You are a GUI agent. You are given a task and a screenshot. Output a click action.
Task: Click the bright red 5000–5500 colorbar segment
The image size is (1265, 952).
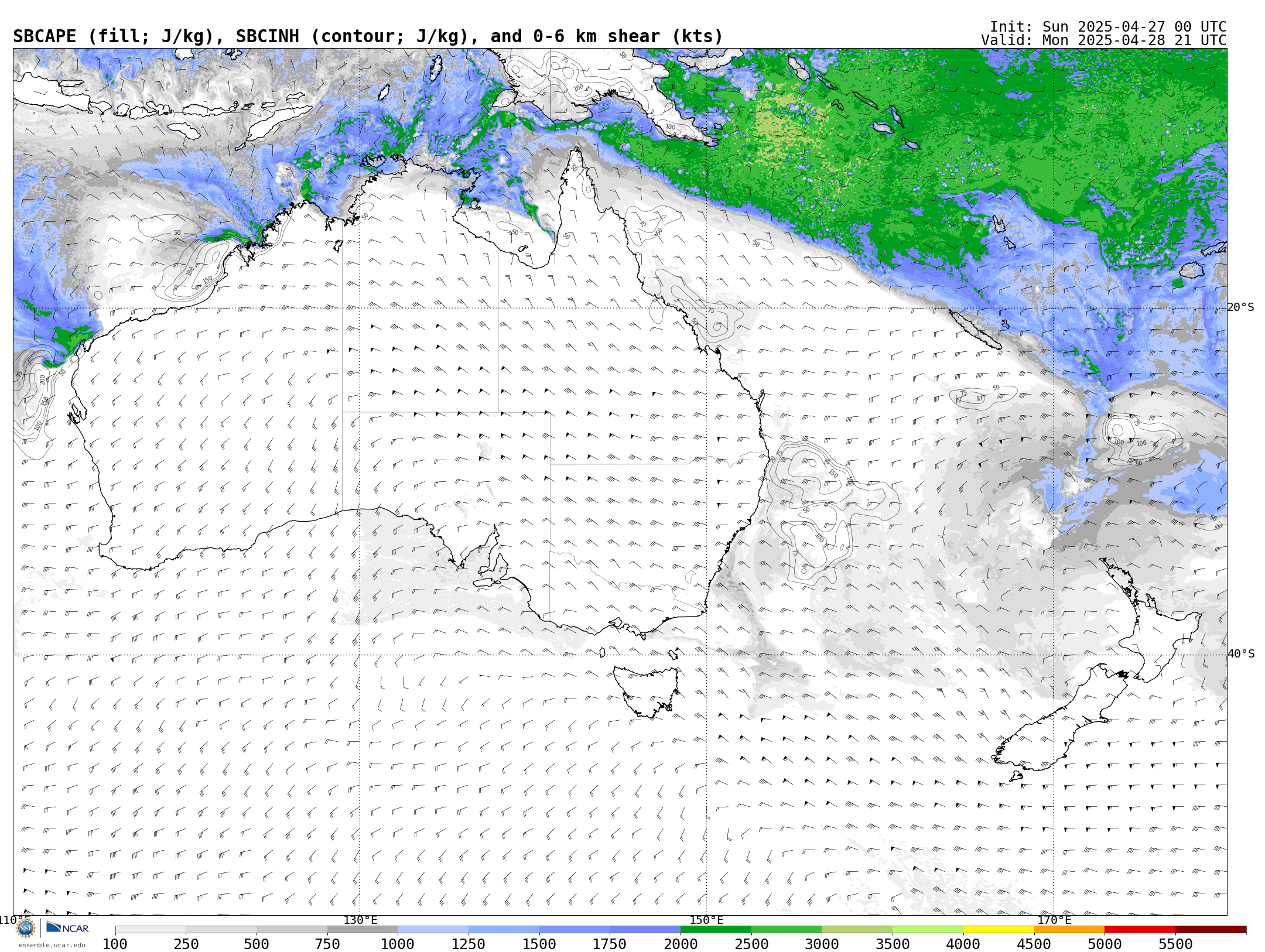point(1140,930)
